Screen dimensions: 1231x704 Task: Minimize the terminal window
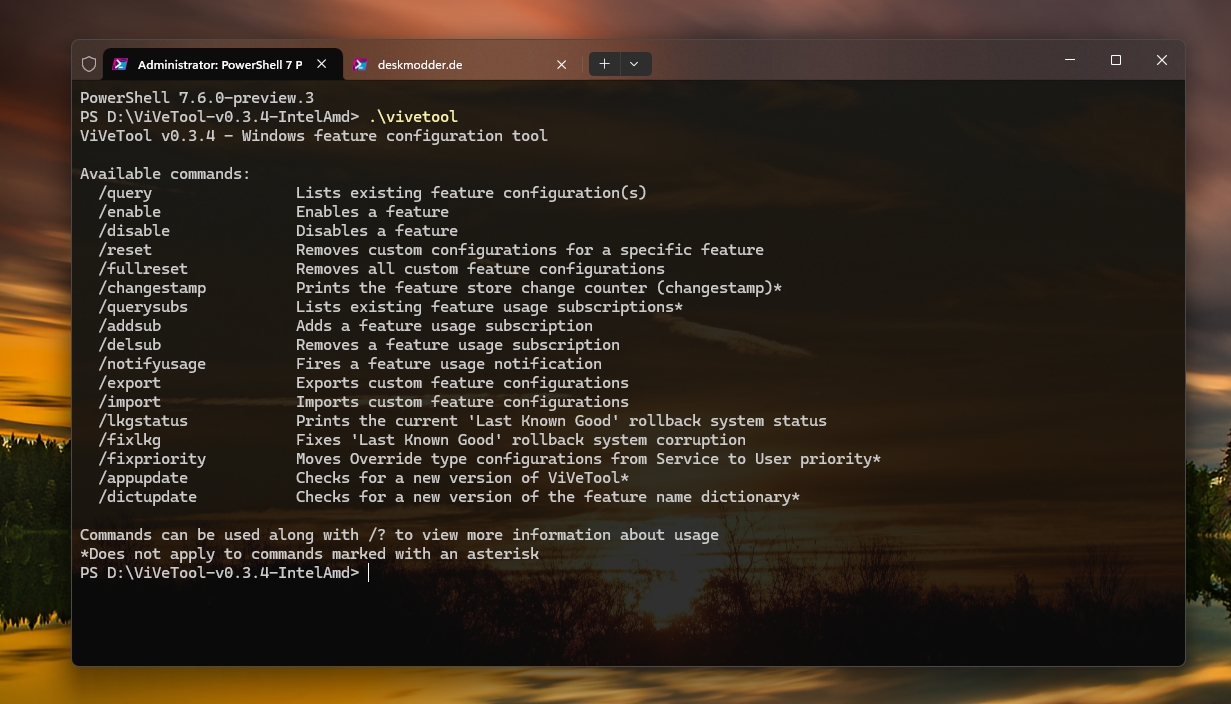(x=1070, y=60)
